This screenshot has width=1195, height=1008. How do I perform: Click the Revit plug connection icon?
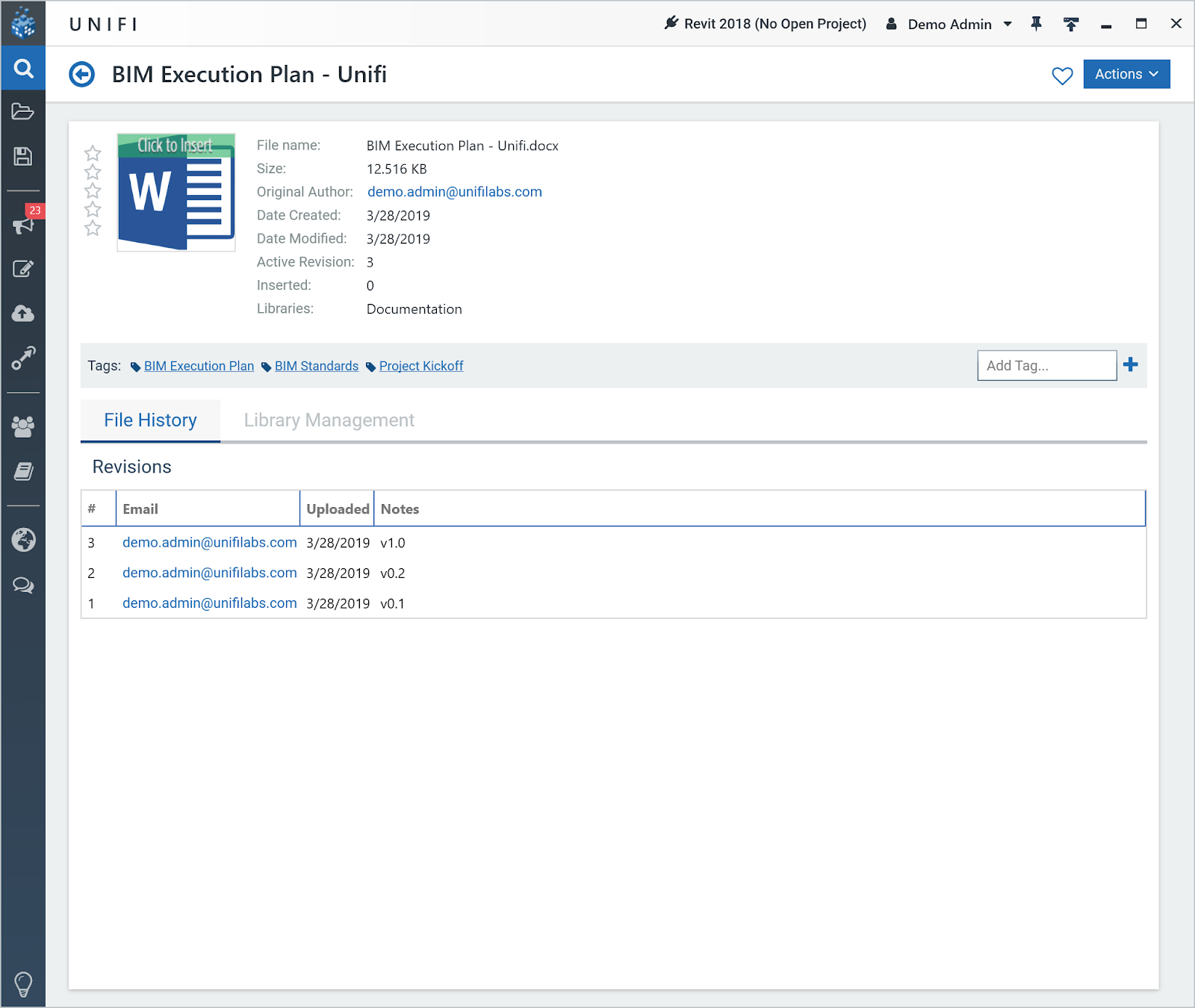click(671, 23)
